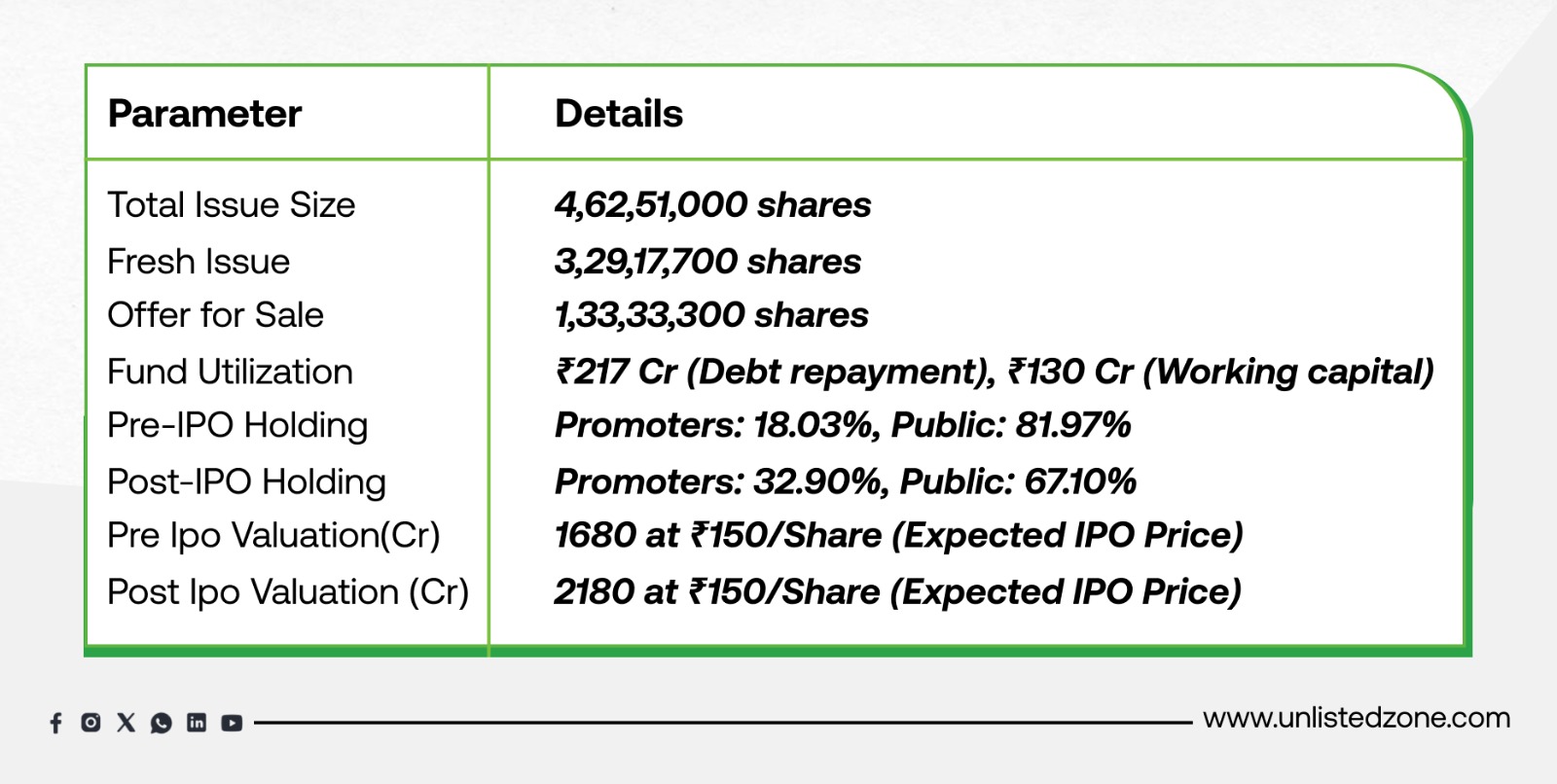Click the Instagram icon in footer
The width and height of the screenshot is (1557, 784).
pos(91,722)
